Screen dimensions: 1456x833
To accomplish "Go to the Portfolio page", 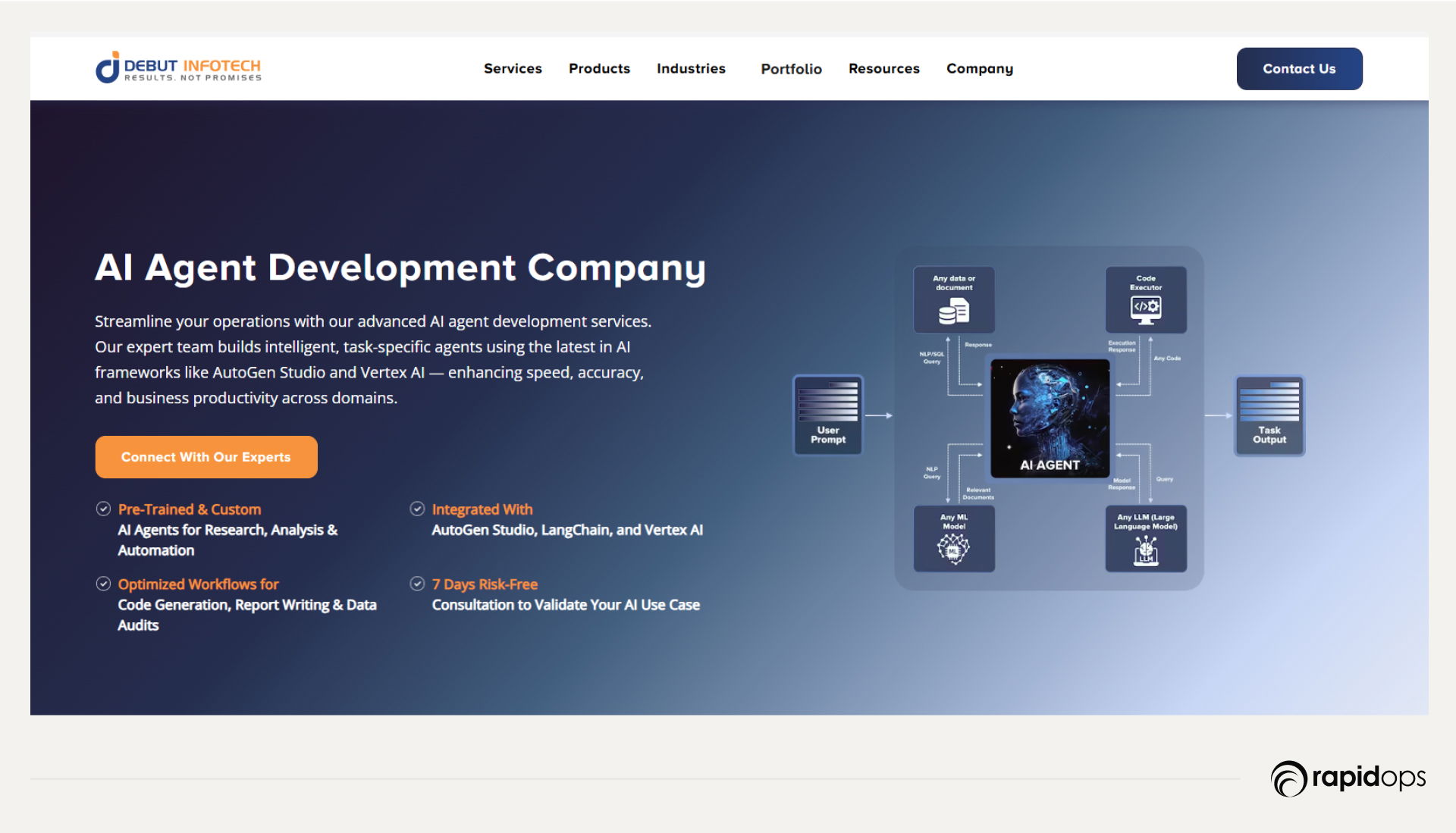I will pyautogui.click(x=791, y=69).
